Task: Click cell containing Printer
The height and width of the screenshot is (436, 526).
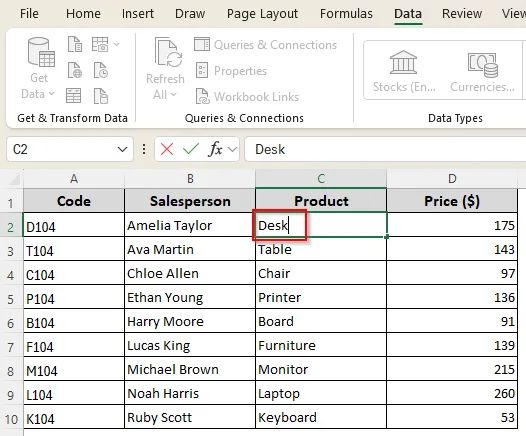Action: point(321,297)
